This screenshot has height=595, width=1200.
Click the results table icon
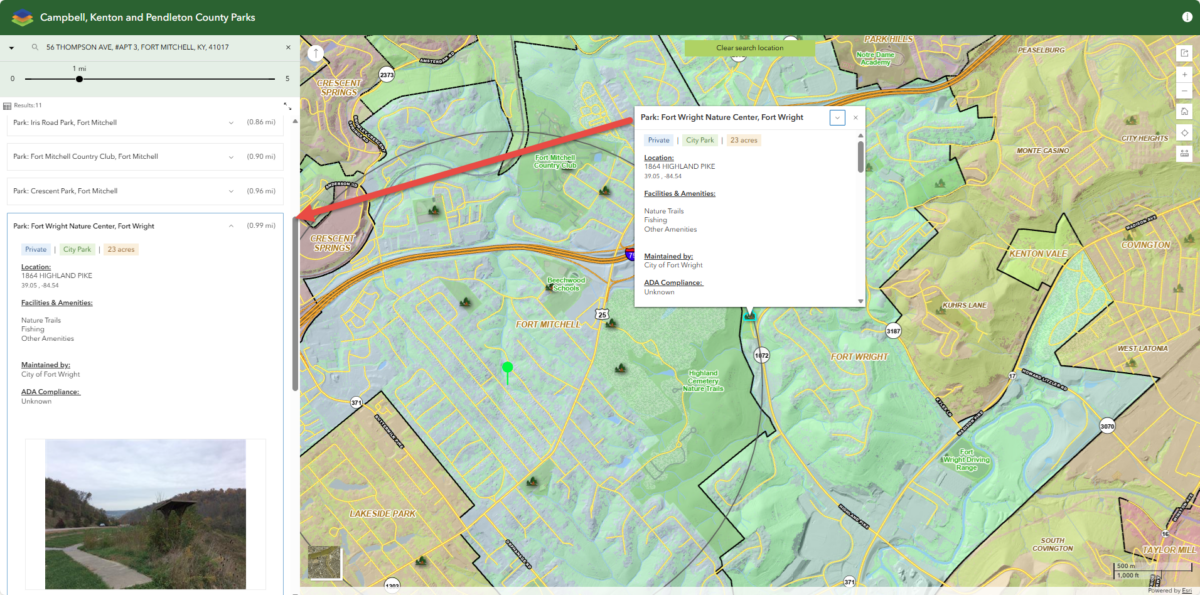point(7,105)
